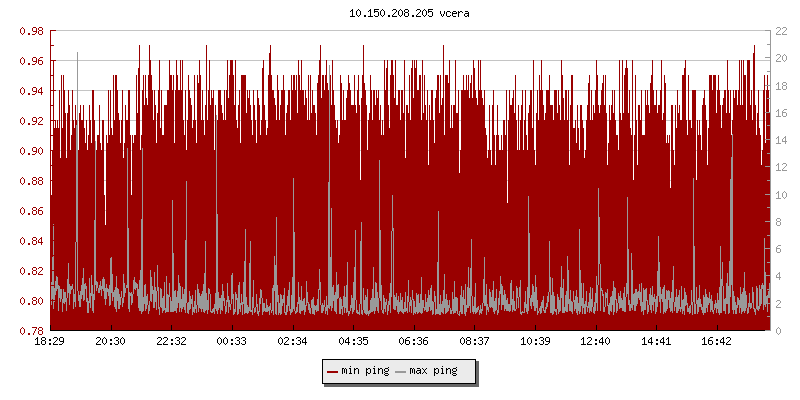Click the chart title 10.150.208.205 vcera
The image size is (800, 400).
[399, 13]
